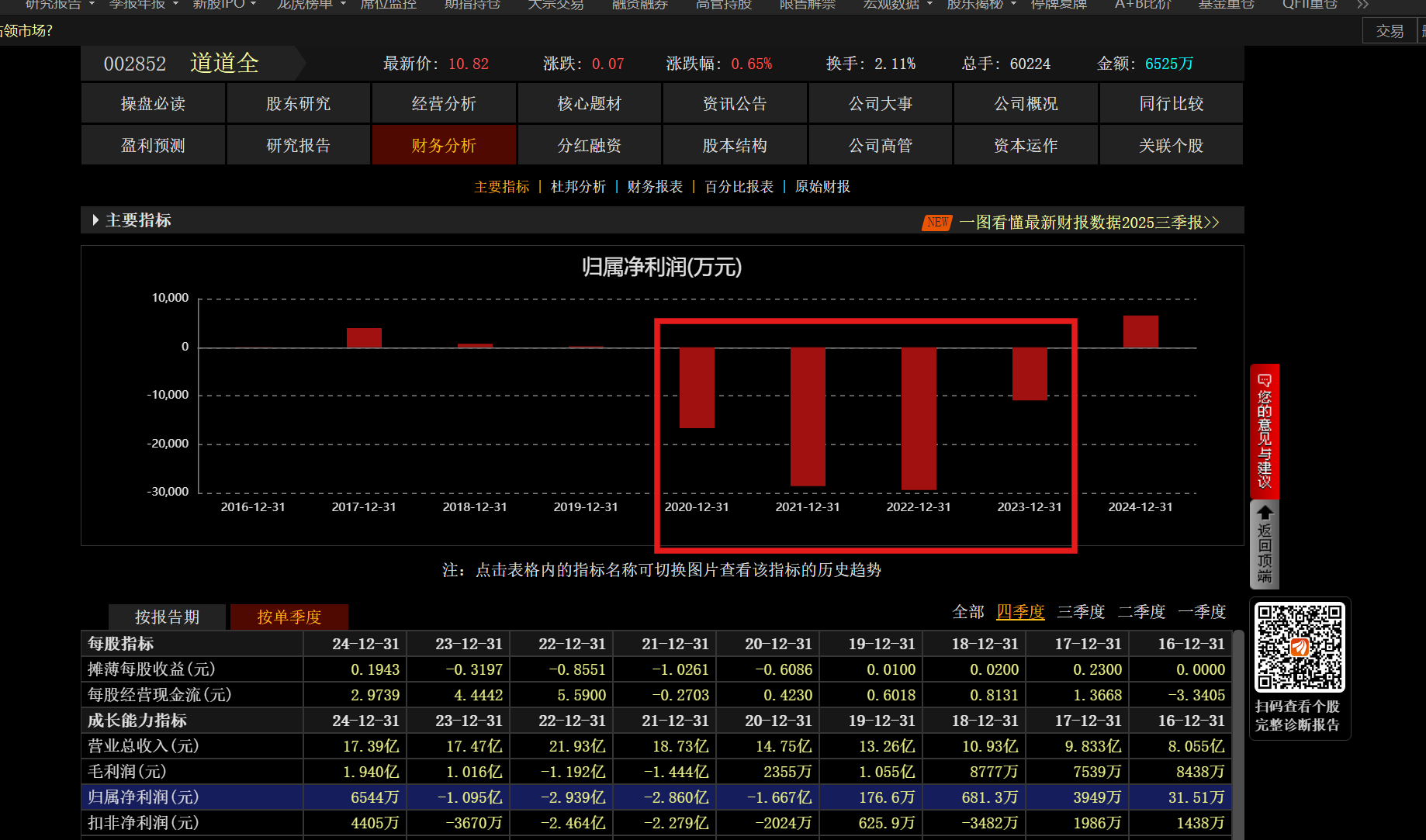Screen dimensions: 1426x840
Task: Open the 研究报告 tab in second row
Action: coord(299,145)
